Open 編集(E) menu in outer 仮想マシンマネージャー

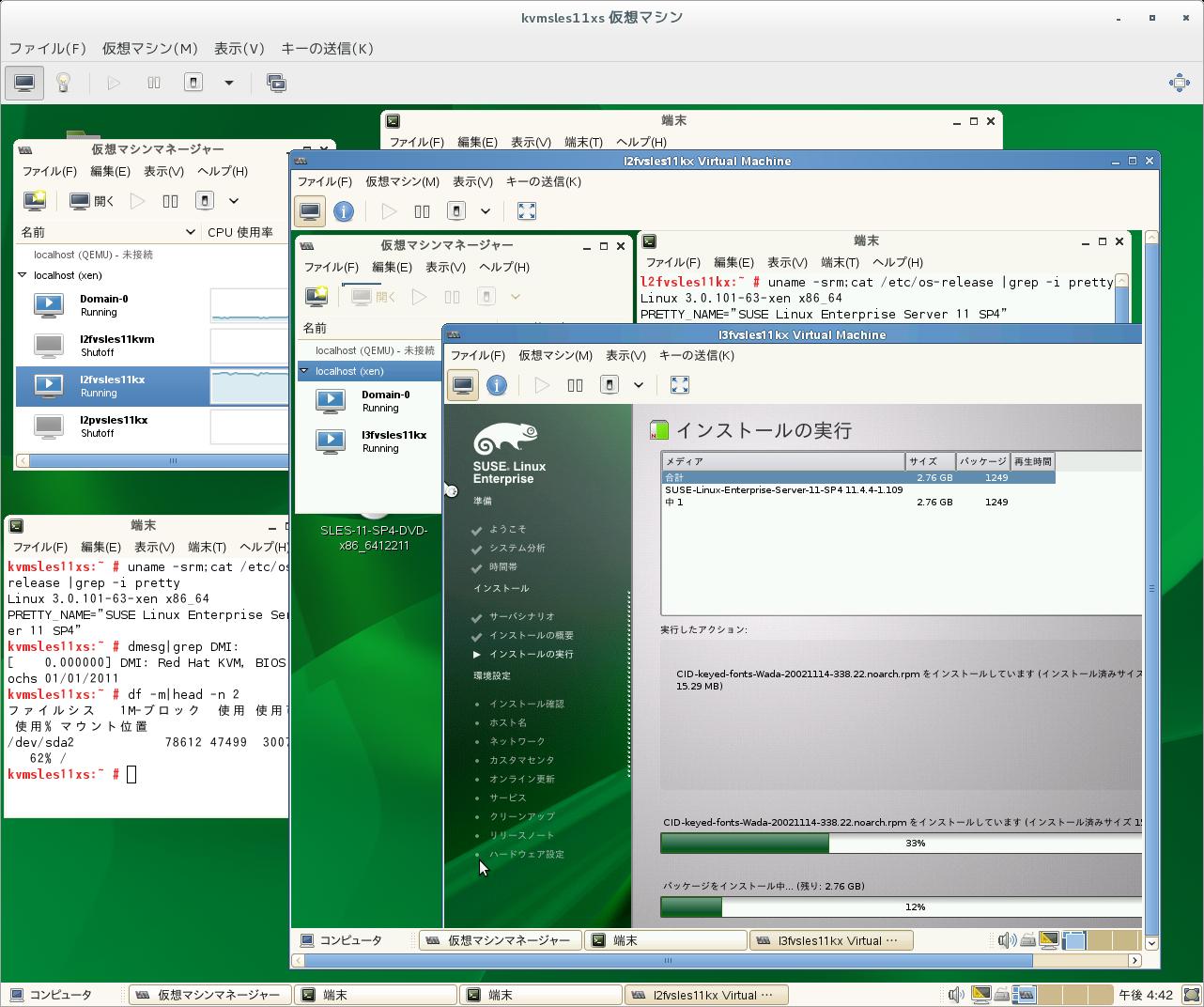pyautogui.click(x=110, y=171)
